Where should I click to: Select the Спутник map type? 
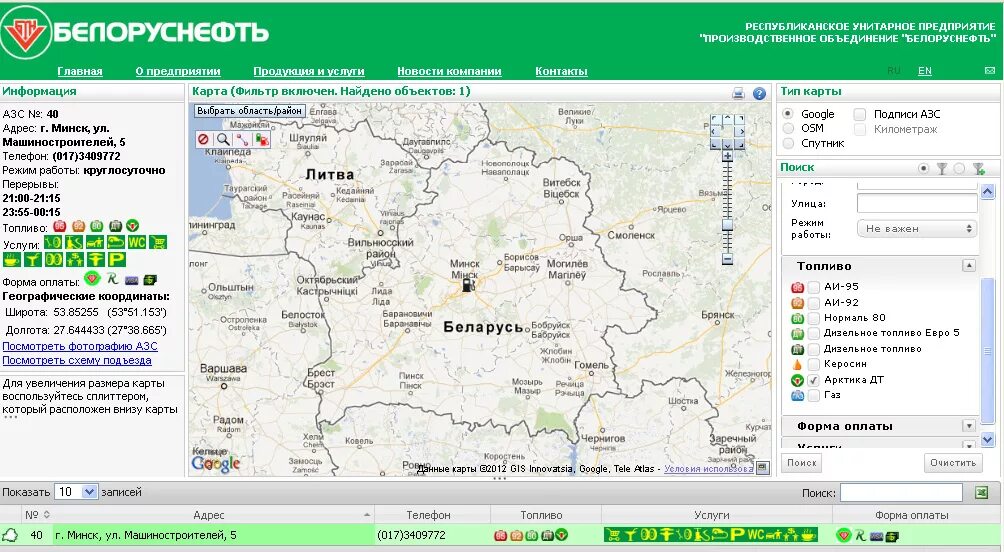(x=788, y=143)
